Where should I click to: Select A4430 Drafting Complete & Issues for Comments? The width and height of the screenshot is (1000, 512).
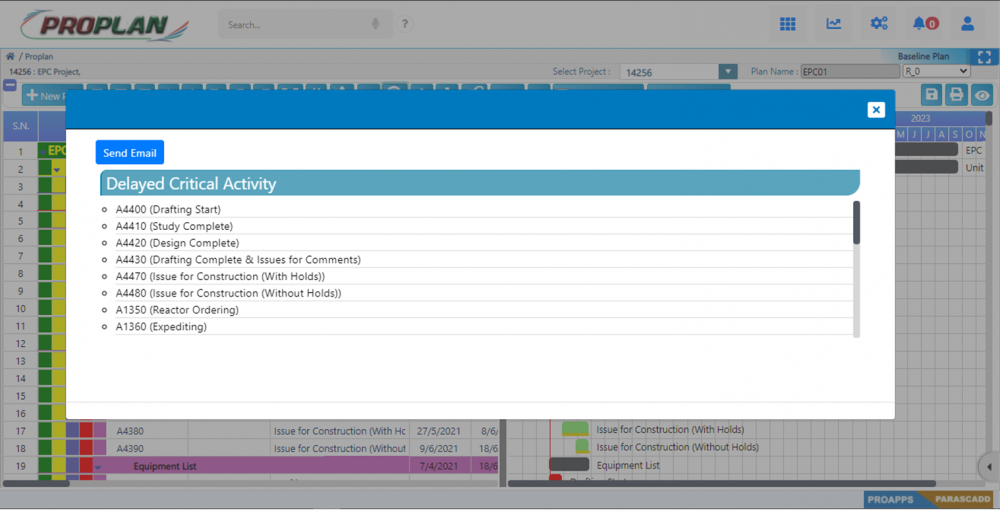click(x=238, y=260)
